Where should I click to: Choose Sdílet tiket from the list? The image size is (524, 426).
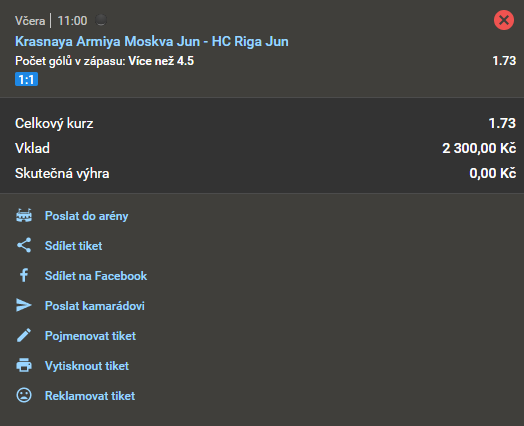74,246
